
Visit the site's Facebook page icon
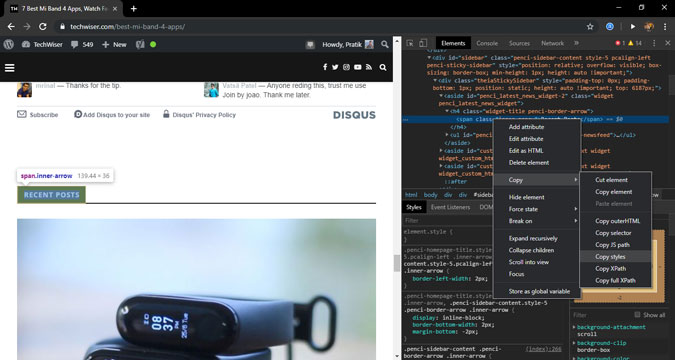325,67
